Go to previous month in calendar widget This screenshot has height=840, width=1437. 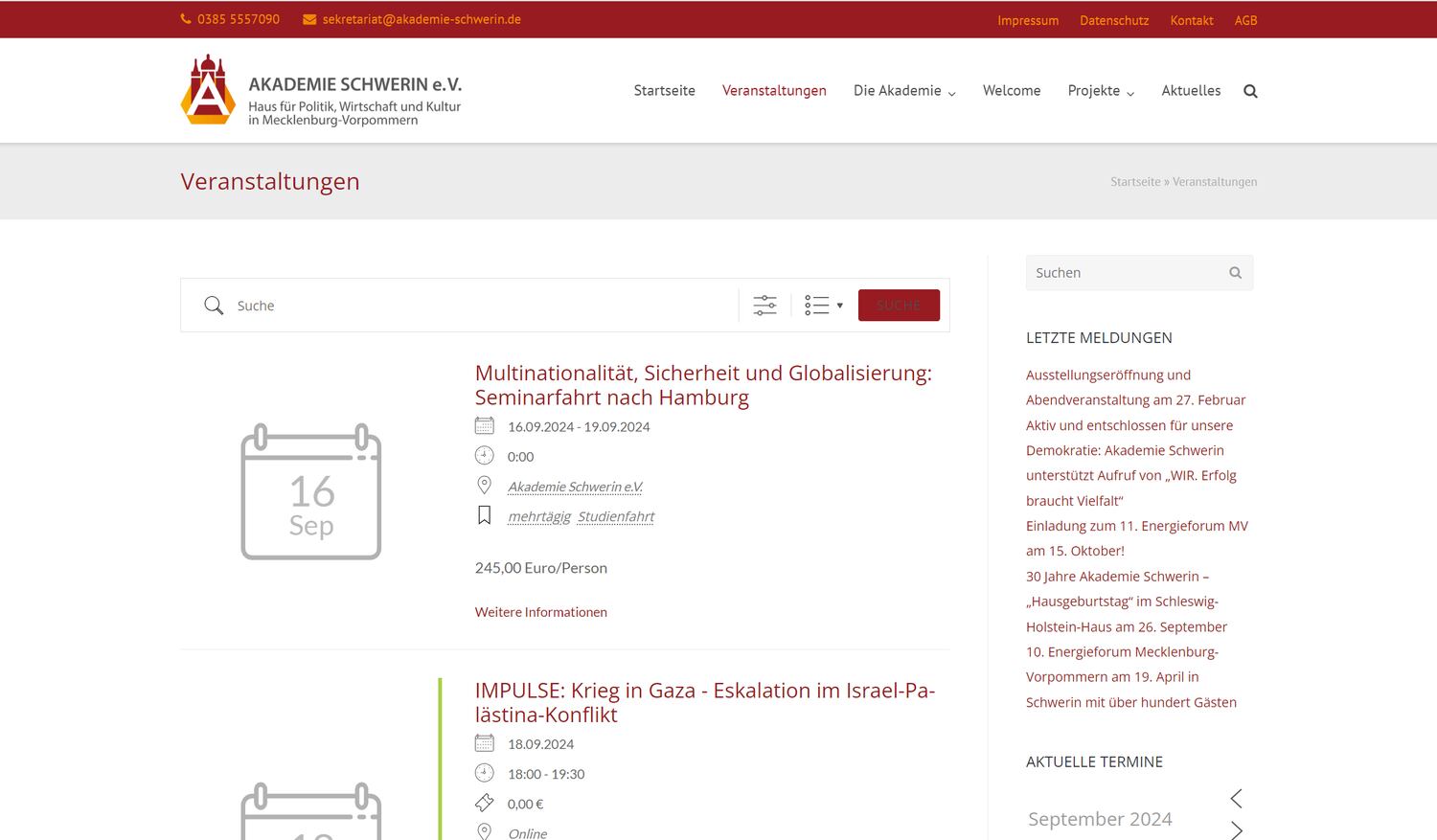(1236, 798)
